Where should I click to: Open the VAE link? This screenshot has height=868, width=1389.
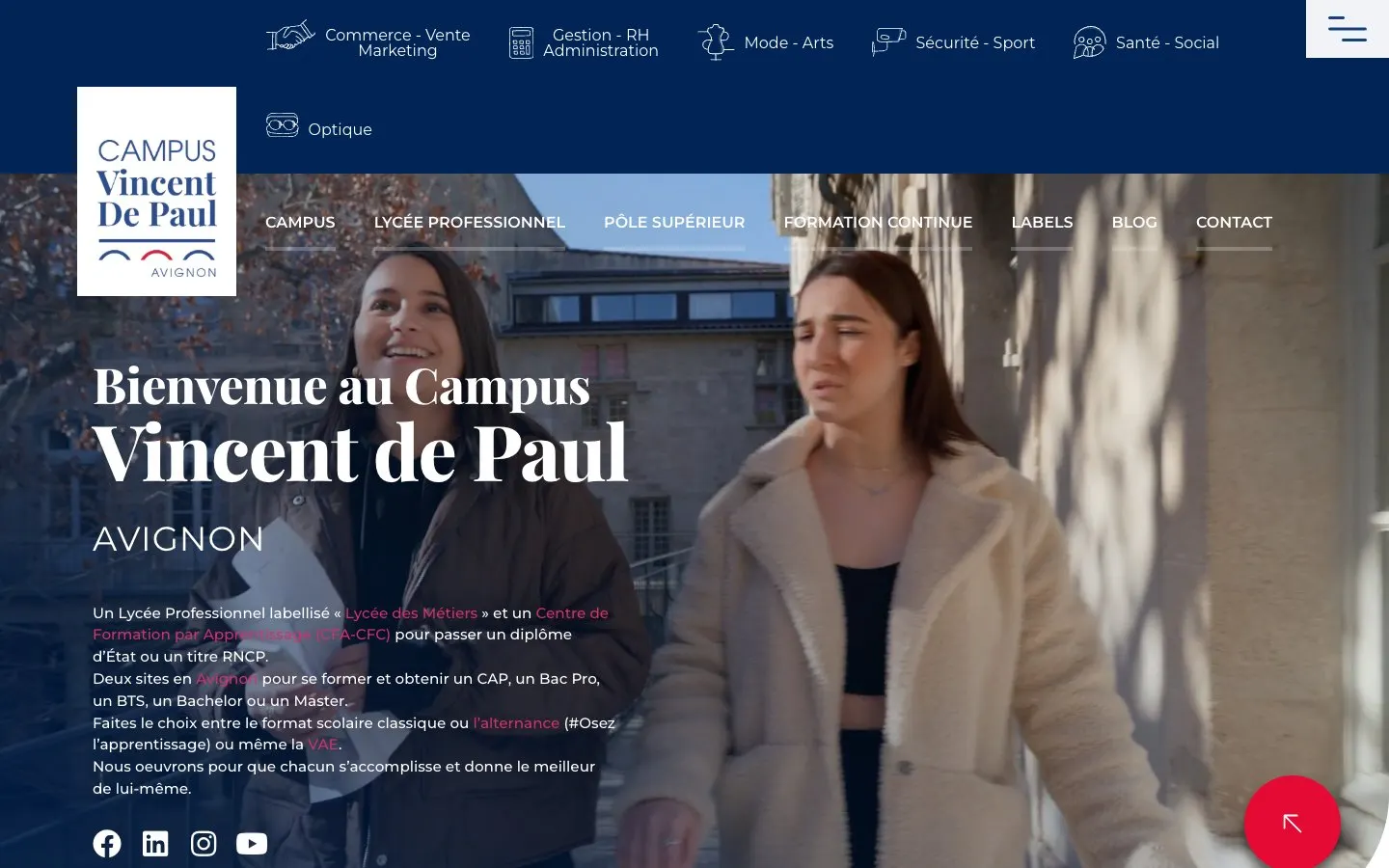(323, 745)
